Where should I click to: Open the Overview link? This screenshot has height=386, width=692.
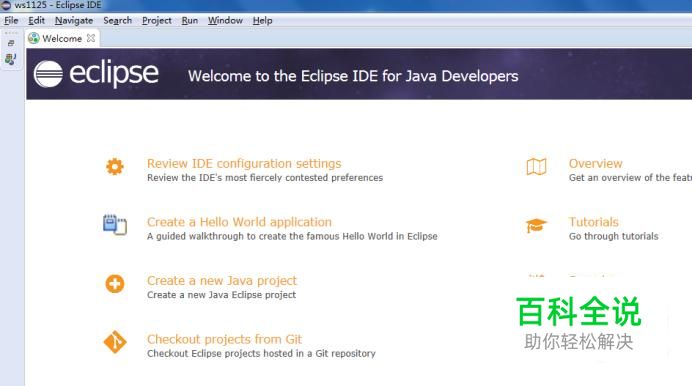point(595,164)
